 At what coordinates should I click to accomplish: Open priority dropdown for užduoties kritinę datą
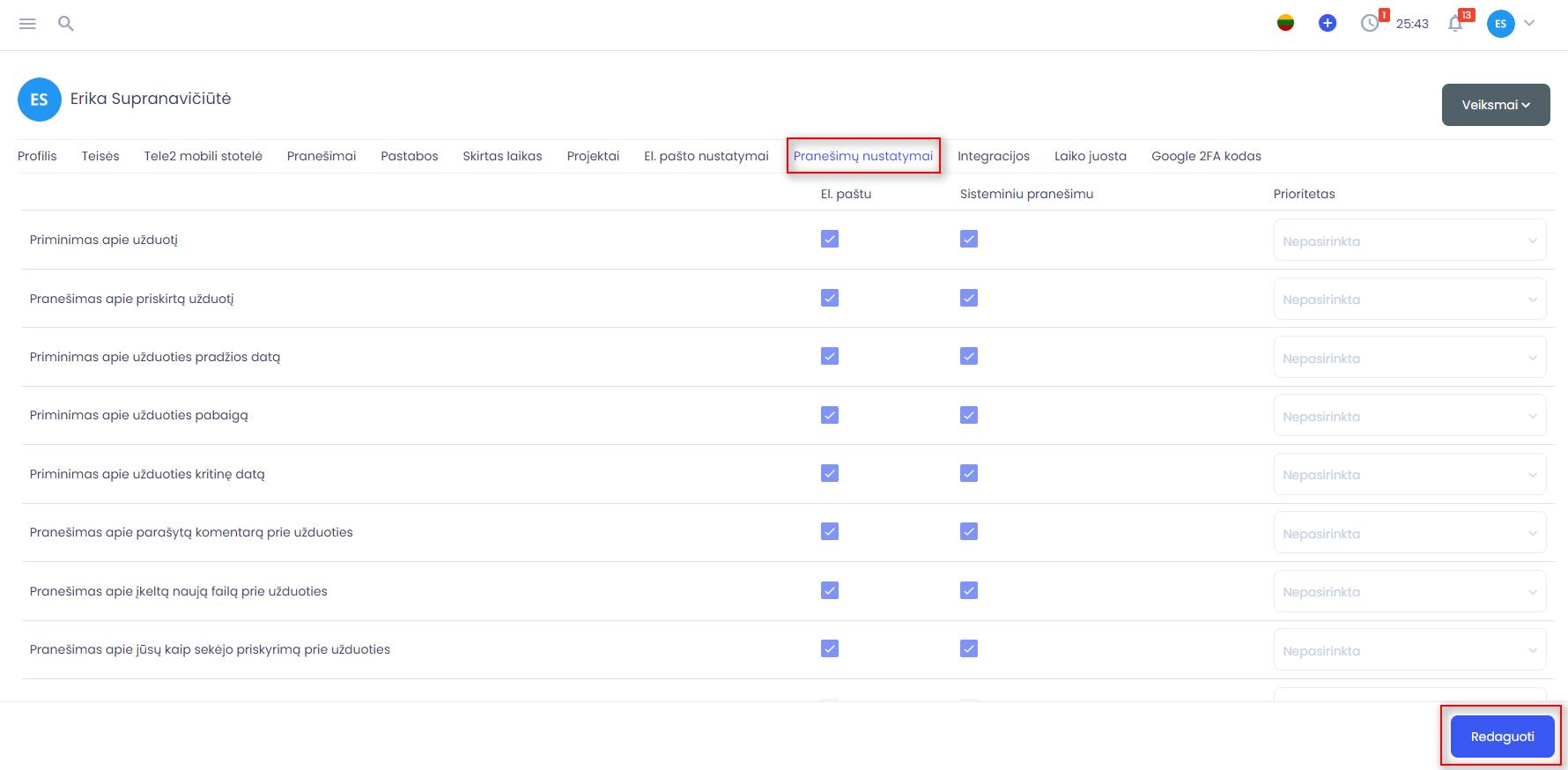coord(1409,474)
